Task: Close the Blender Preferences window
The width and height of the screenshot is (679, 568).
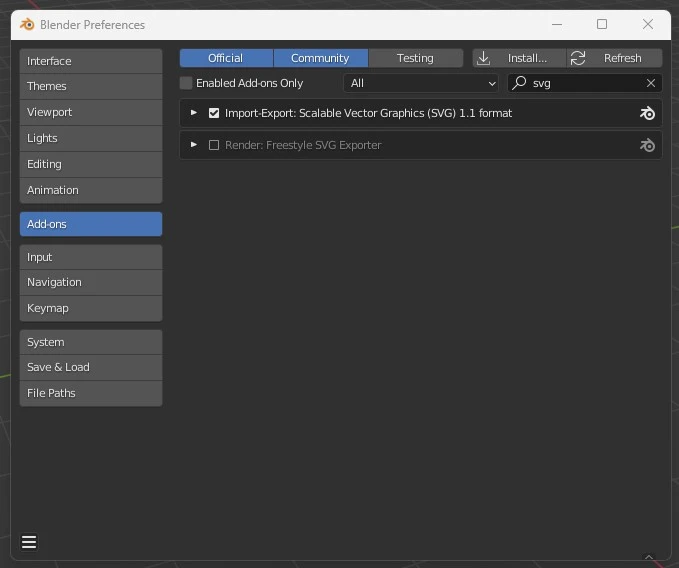Action: coord(648,24)
